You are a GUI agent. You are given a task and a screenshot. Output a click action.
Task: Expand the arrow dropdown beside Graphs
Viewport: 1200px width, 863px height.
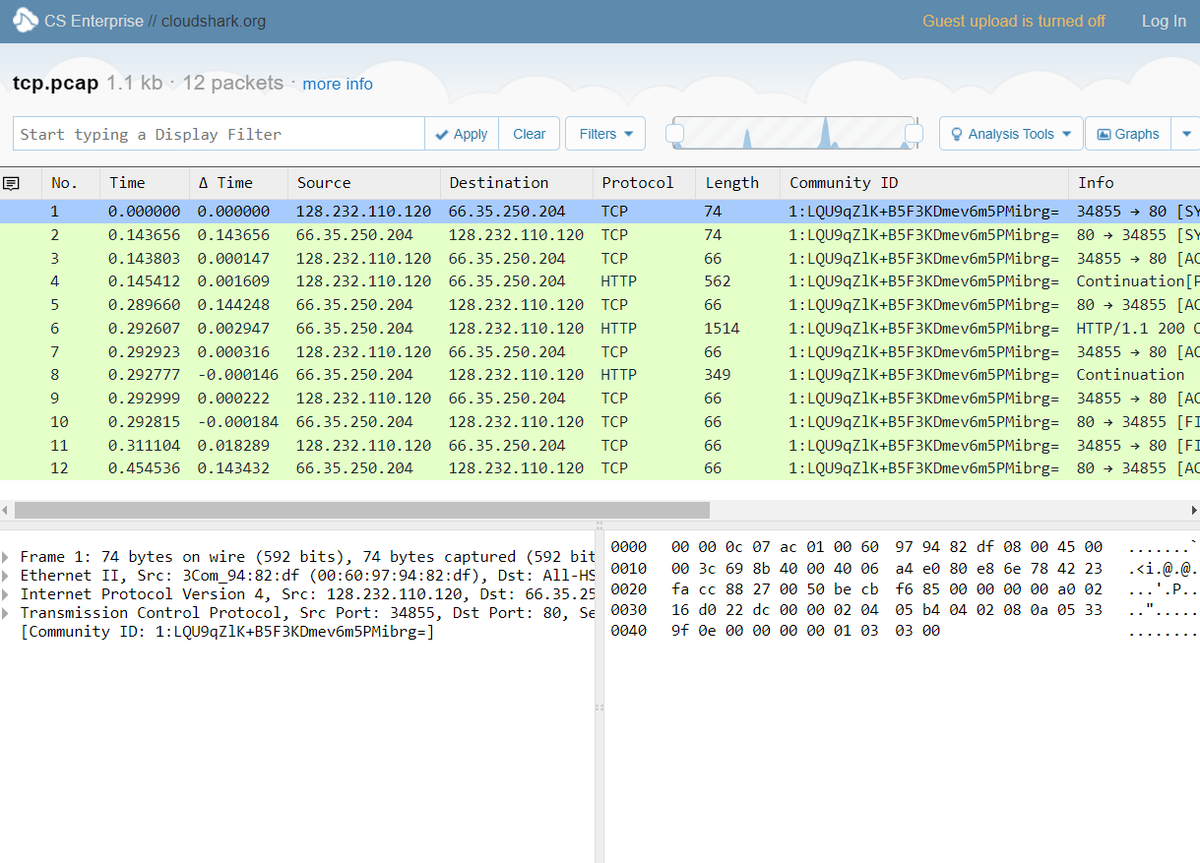1186,134
